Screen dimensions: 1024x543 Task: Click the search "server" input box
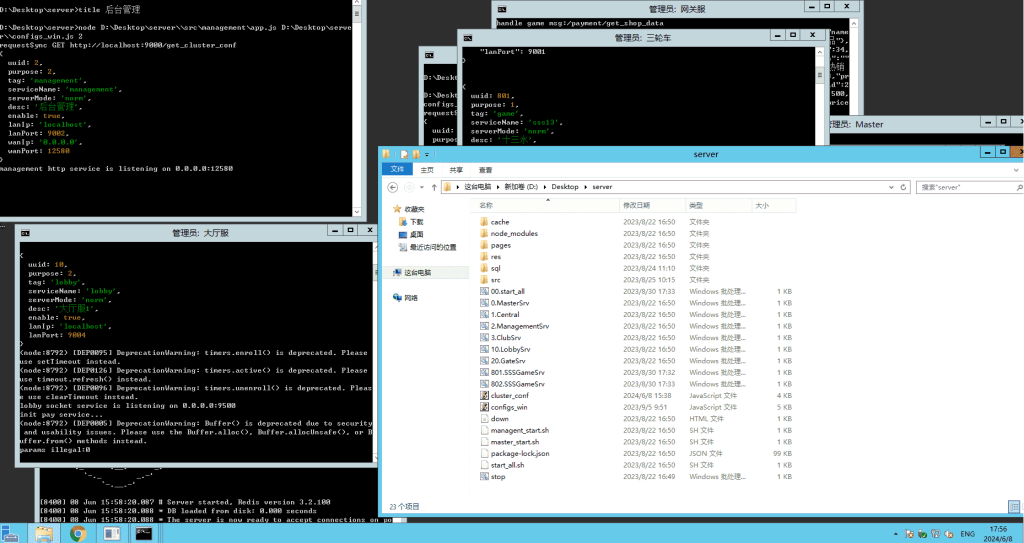(960, 187)
